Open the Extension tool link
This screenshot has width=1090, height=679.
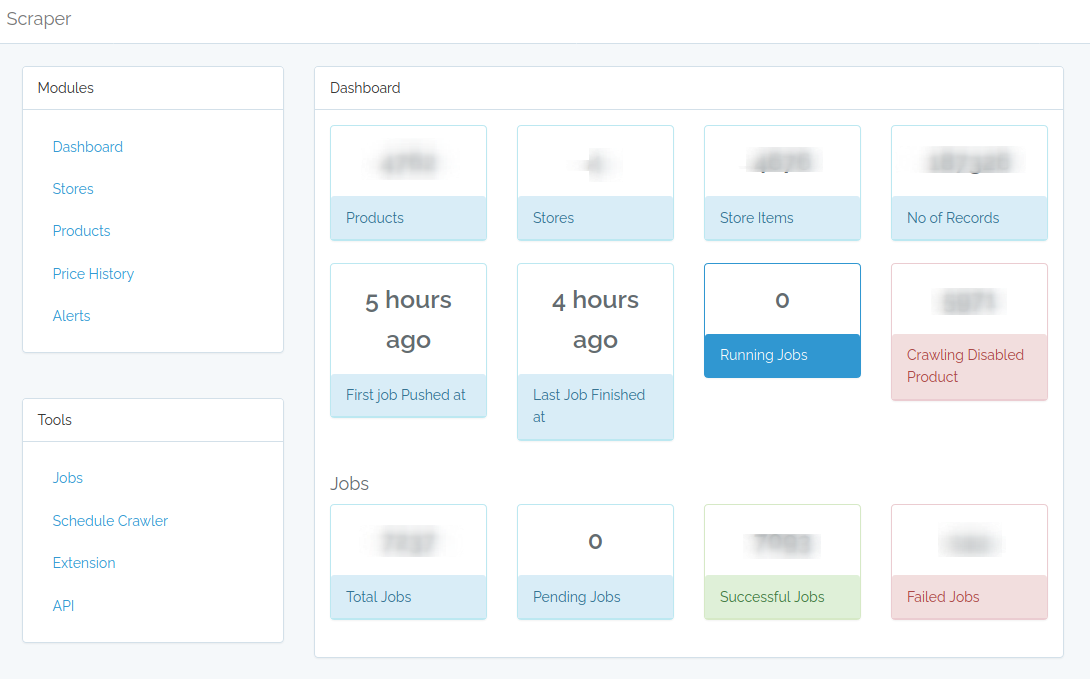pos(83,563)
